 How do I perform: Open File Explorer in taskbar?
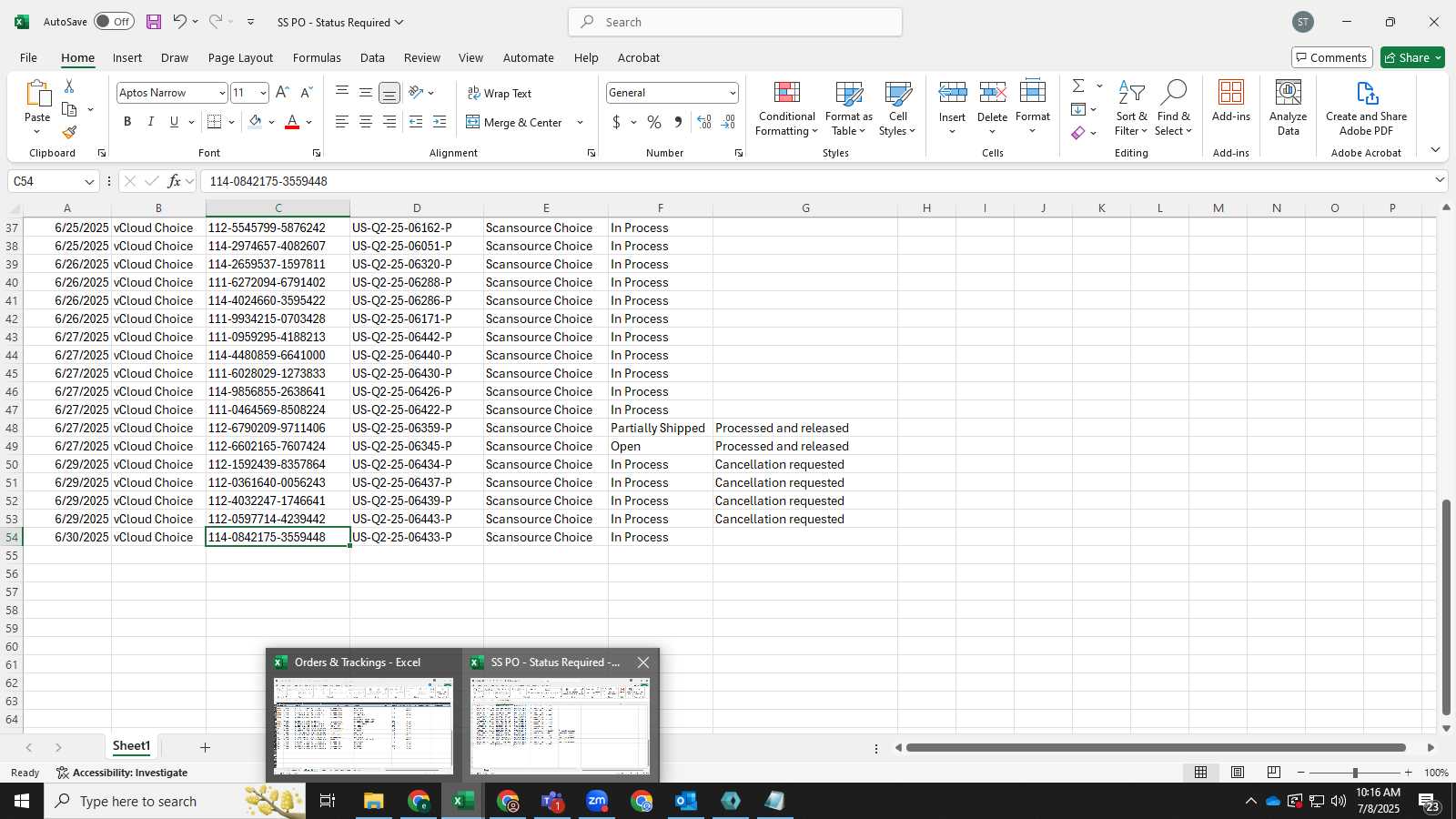[x=374, y=801]
